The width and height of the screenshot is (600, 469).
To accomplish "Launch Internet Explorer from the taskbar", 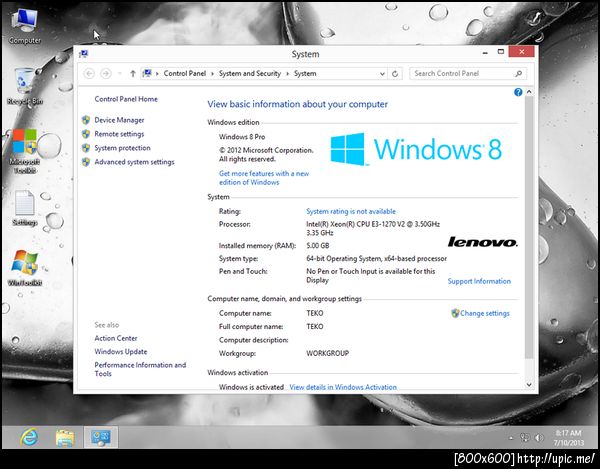I will coord(29,437).
